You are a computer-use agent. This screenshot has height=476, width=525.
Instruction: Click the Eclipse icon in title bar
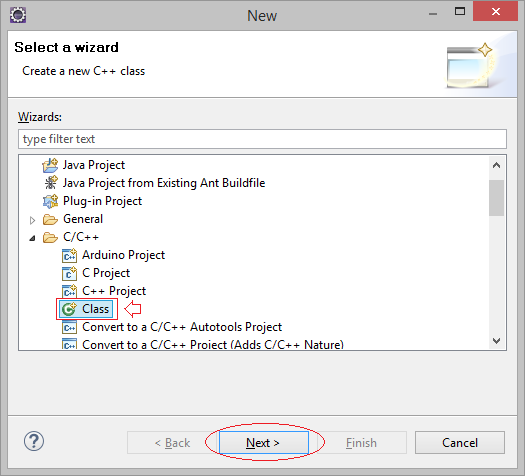(18, 15)
